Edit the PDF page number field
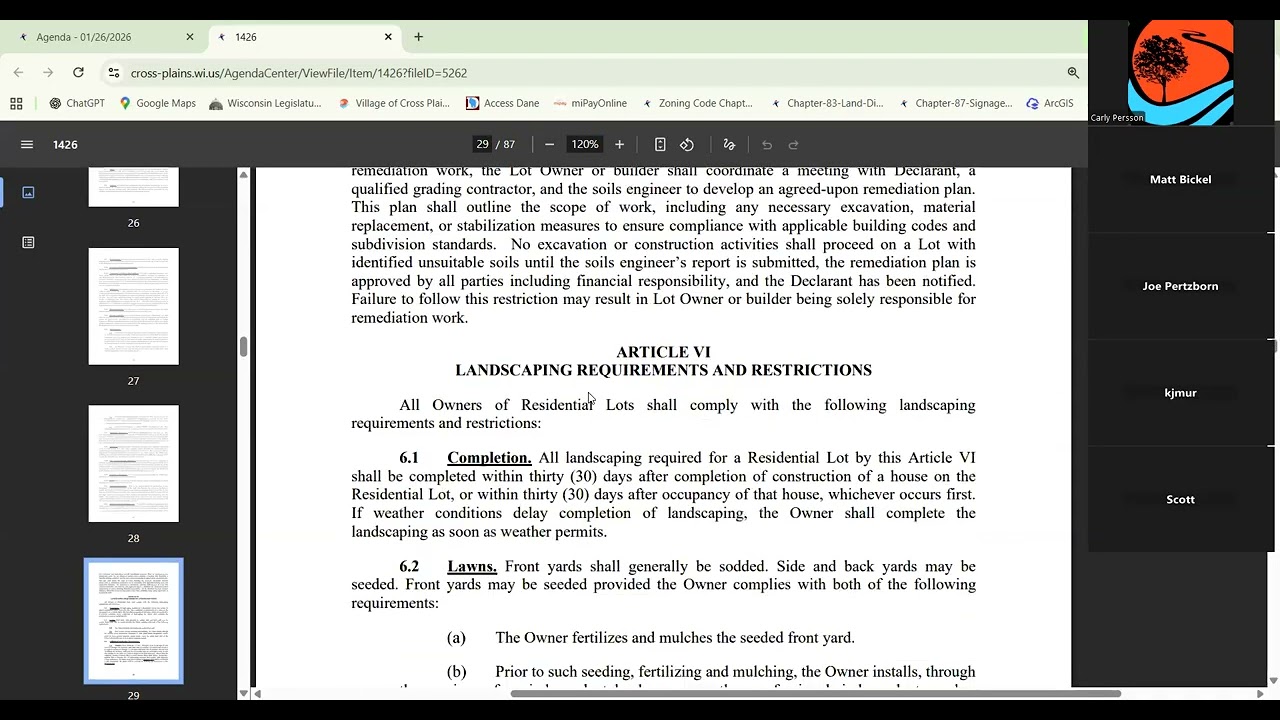Screen dimensions: 1280x720 pyautogui.click(x=483, y=145)
